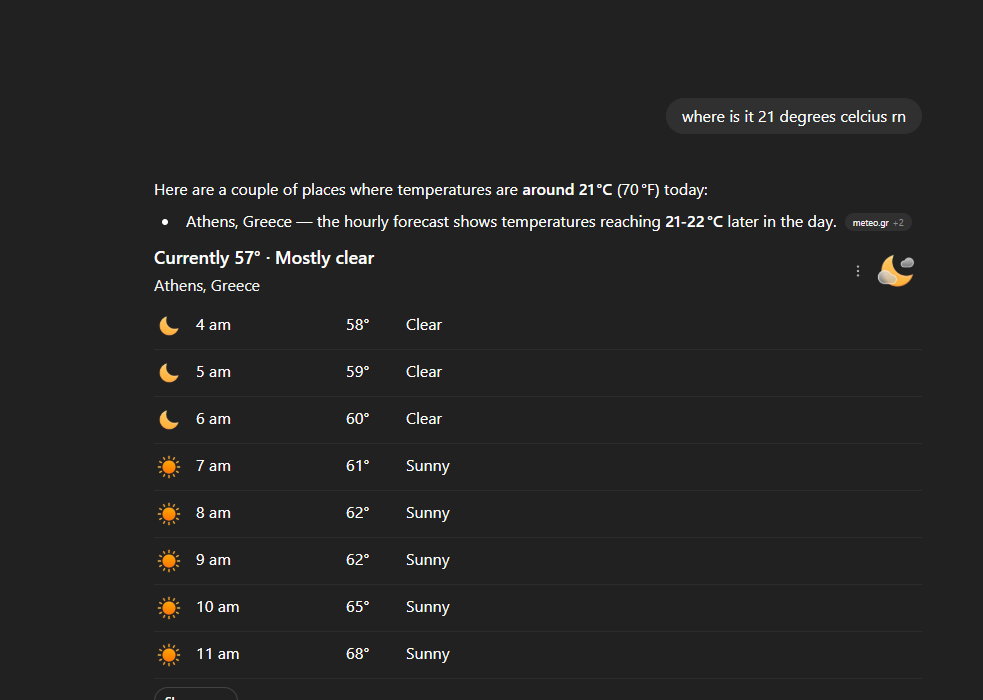Screen dimensions: 983x700
Task: Click the 6 am crescent moon icon
Action: point(169,419)
